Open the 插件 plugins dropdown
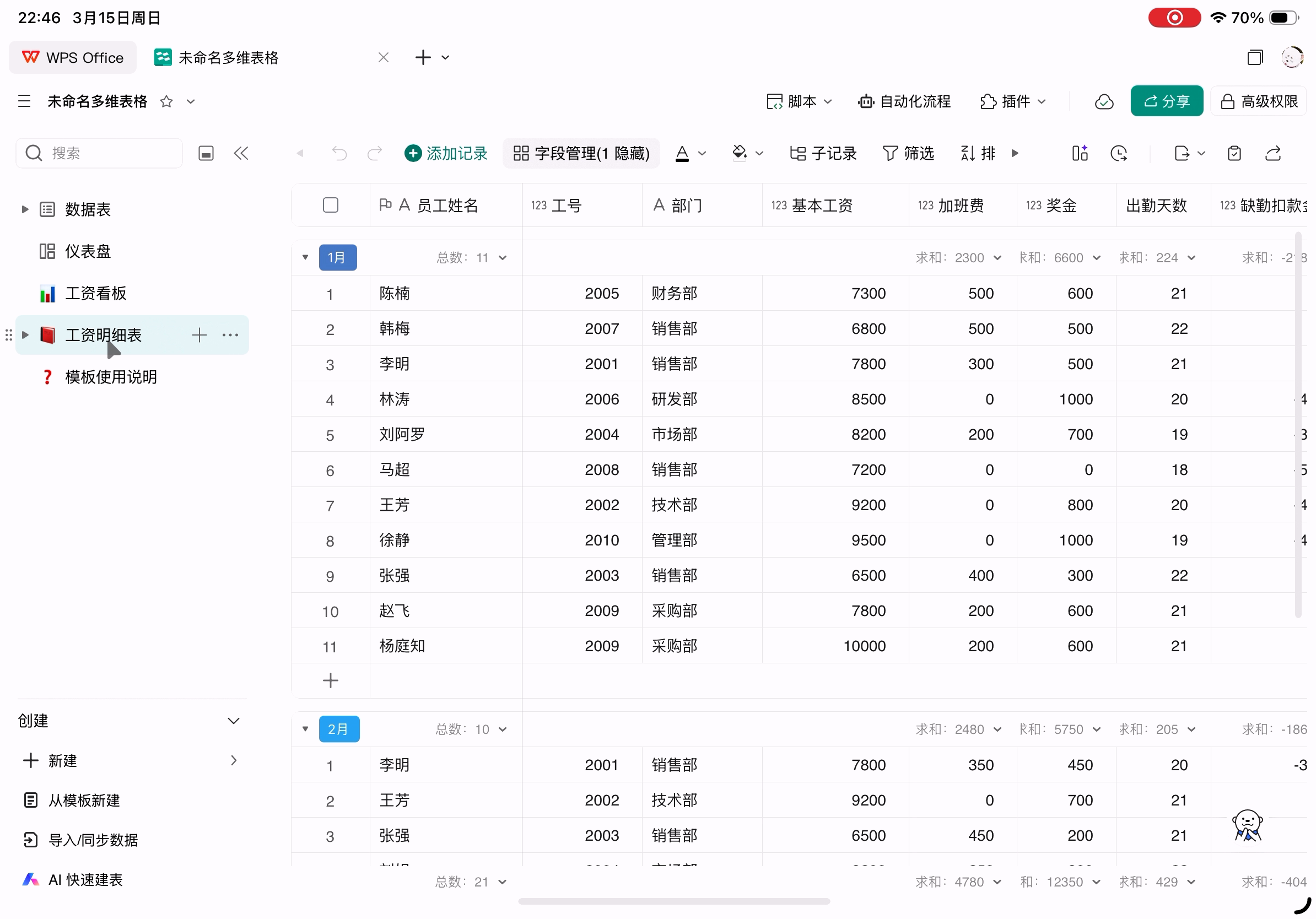Screen dimensions: 1316x919 (x=1013, y=102)
